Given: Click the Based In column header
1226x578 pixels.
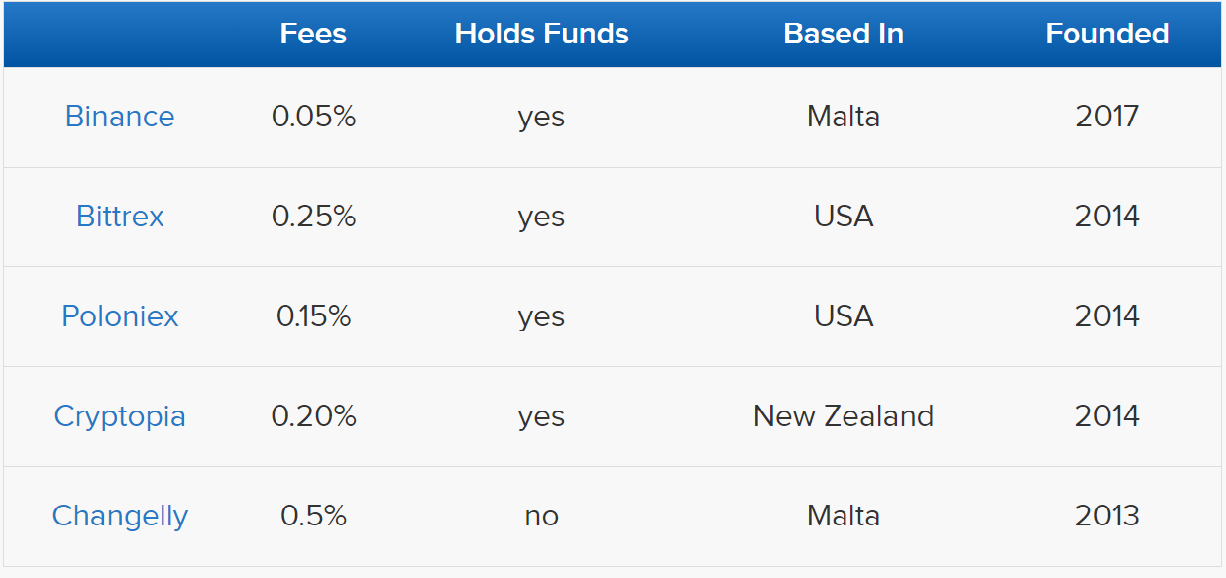Looking at the screenshot, I should tap(843, 34).
